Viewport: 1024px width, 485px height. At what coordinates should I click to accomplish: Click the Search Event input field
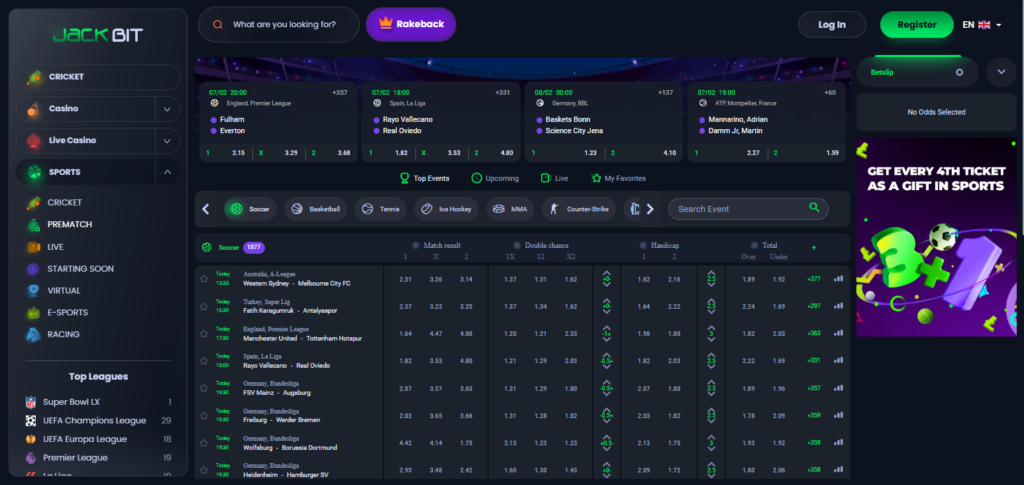coord(738,209)
